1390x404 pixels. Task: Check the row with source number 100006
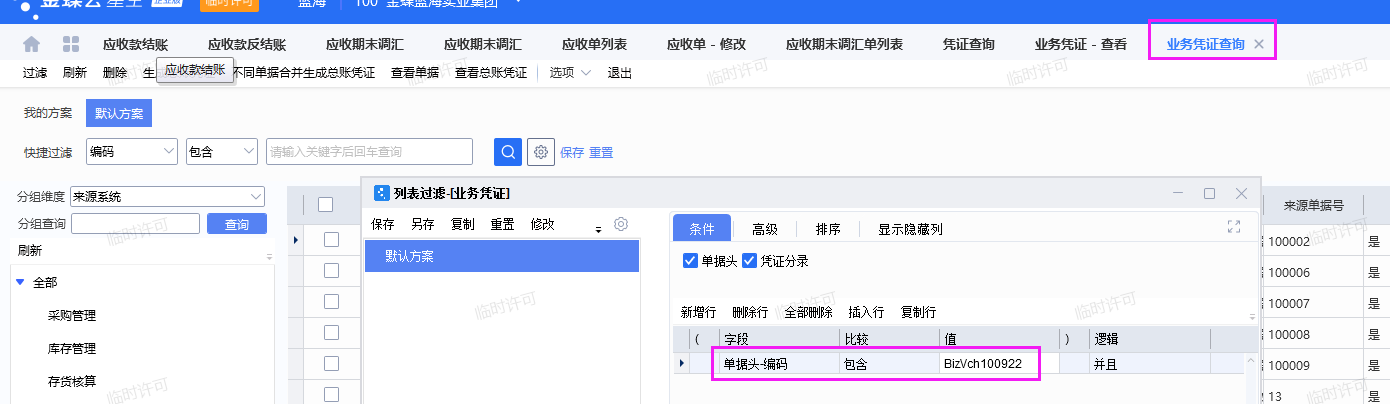tap(332, 271)
